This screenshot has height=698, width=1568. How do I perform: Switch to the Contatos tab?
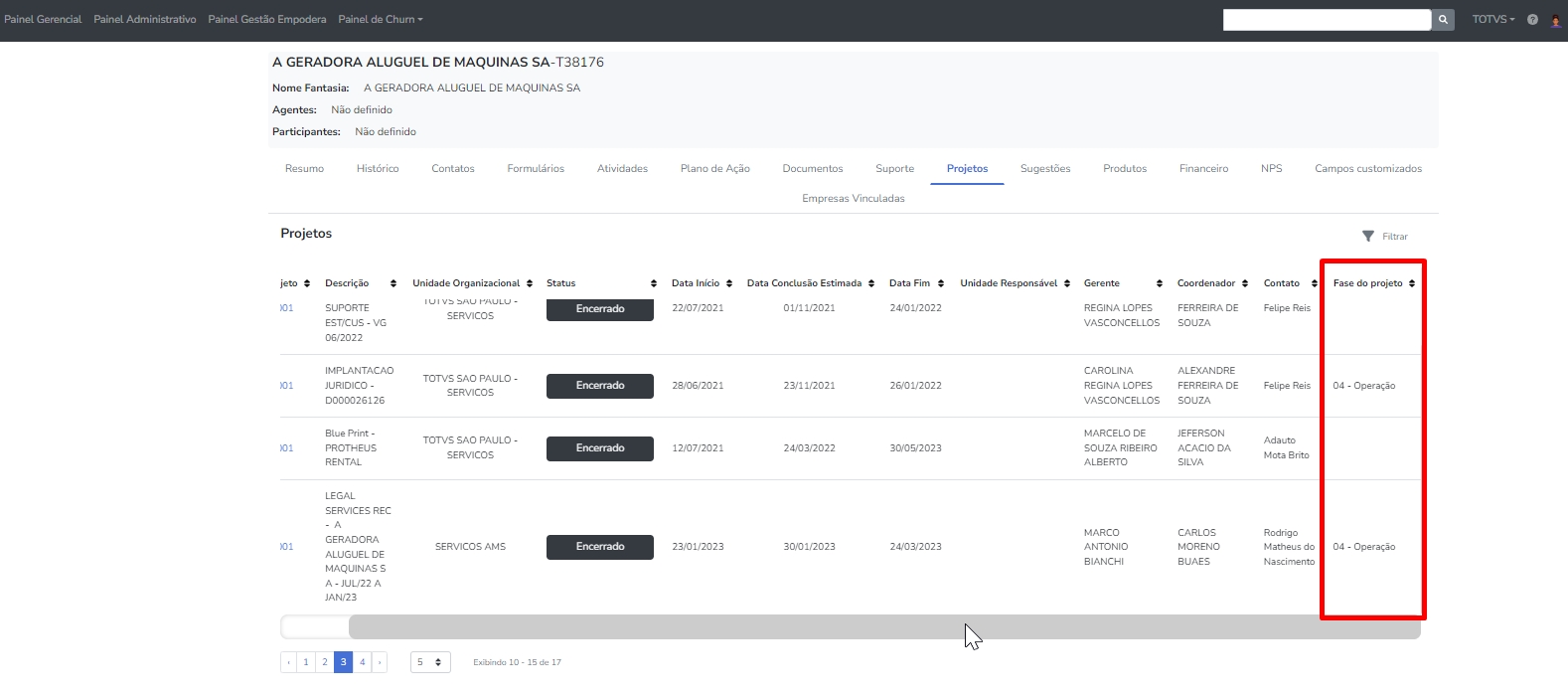453,169
